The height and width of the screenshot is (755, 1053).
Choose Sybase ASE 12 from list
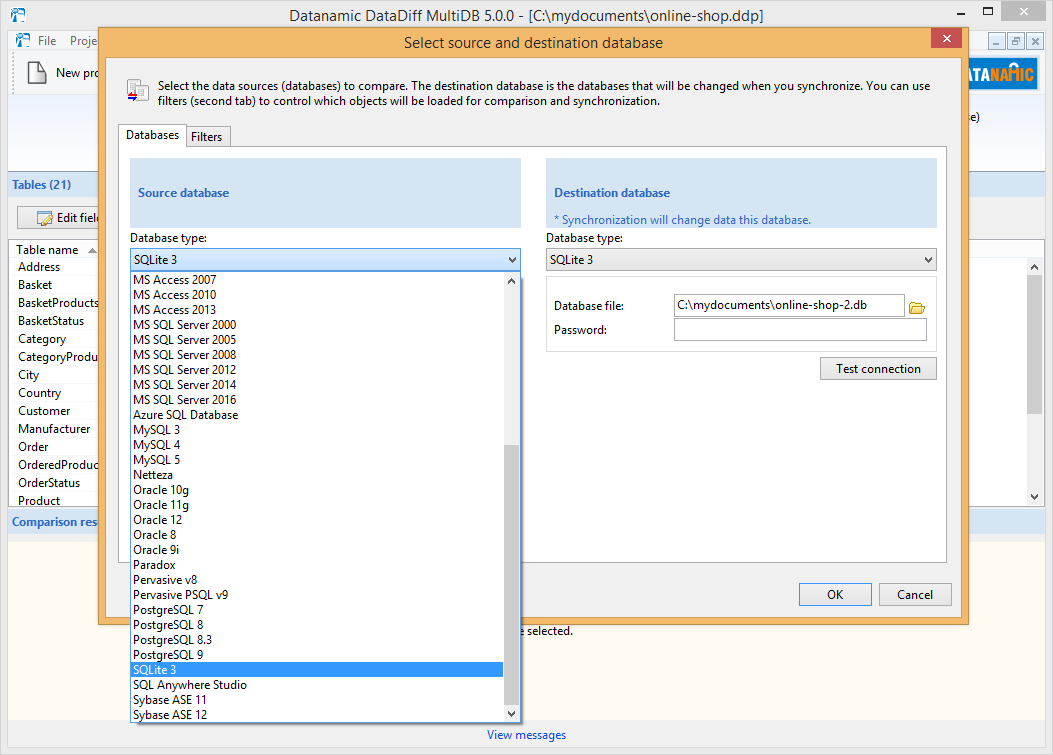tap(317, 715)
